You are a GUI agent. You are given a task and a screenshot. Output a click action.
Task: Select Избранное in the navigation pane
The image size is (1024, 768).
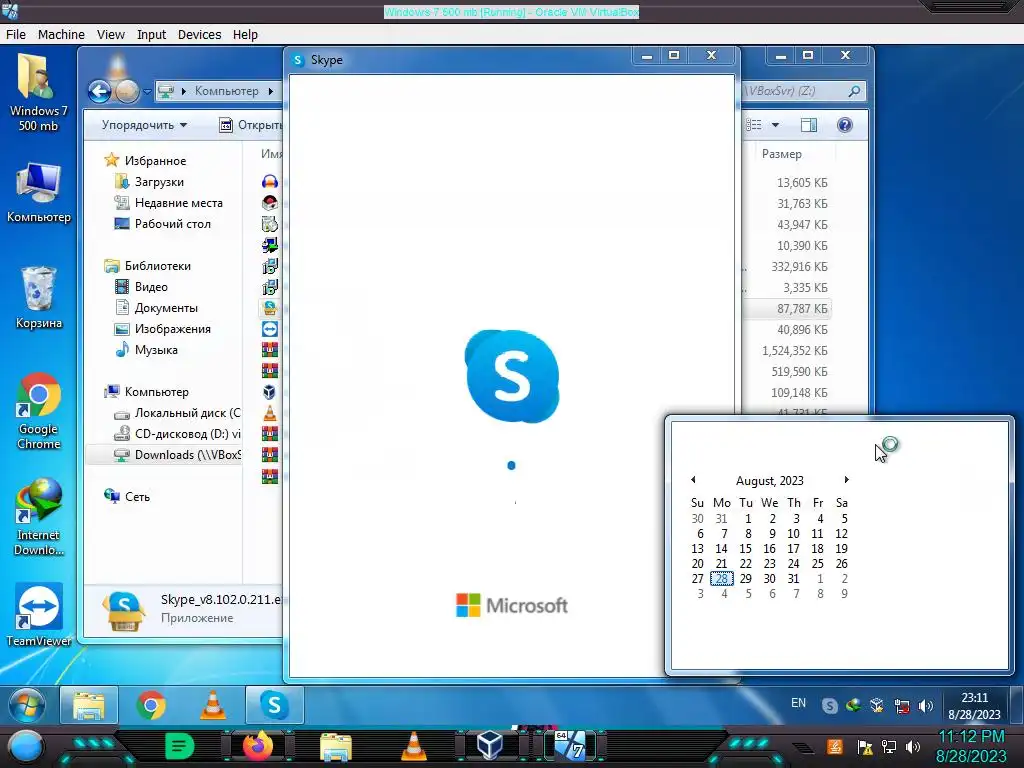[155, 161]
